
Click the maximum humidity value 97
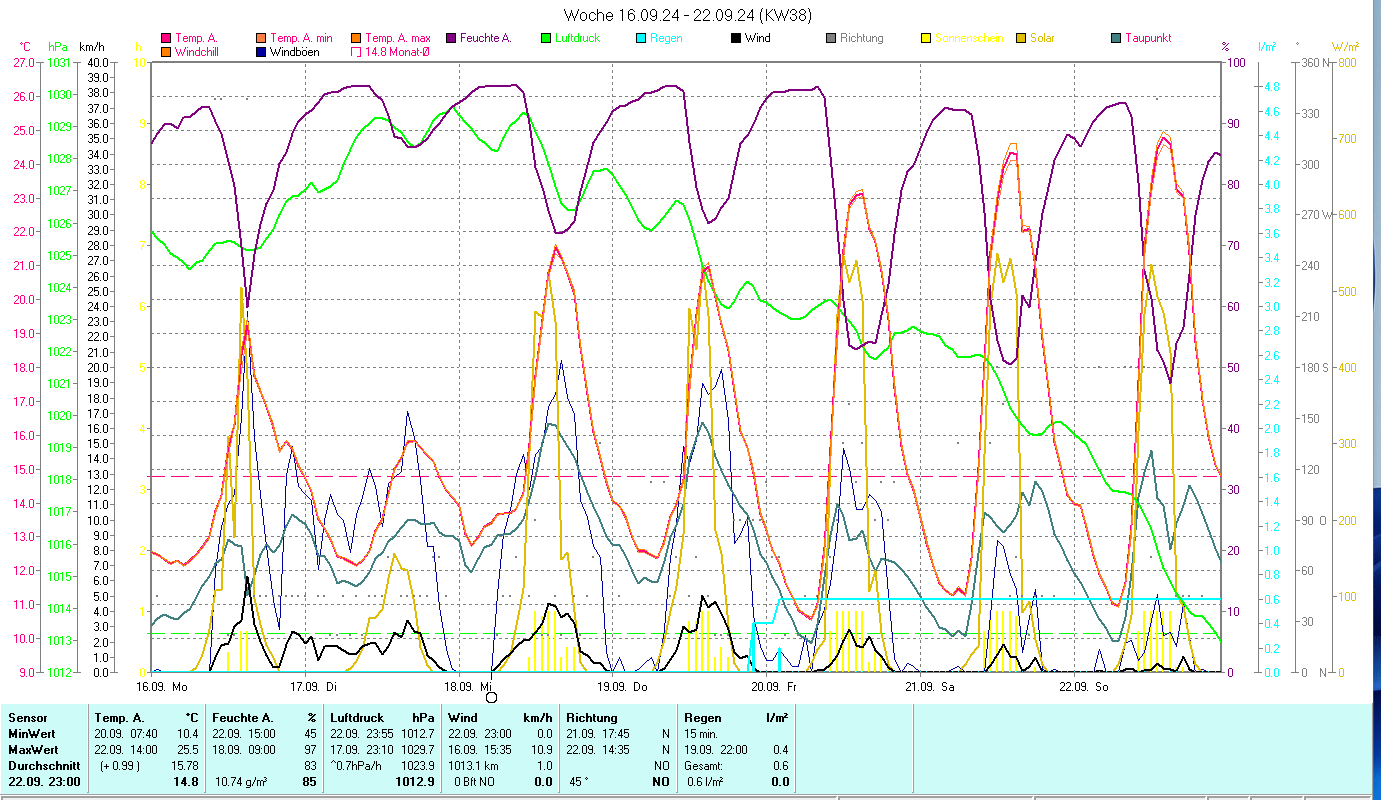pyautogui.click(x=310, y=750)
